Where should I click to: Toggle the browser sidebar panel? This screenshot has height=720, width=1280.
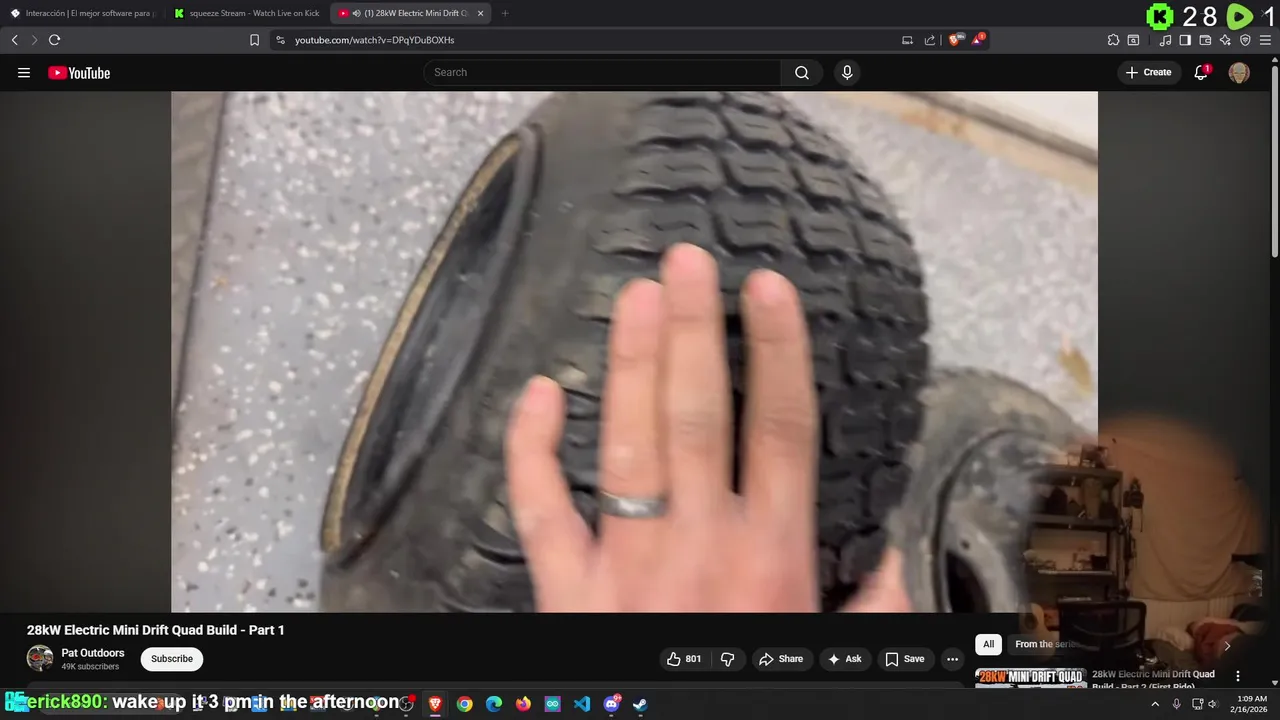1185,40
